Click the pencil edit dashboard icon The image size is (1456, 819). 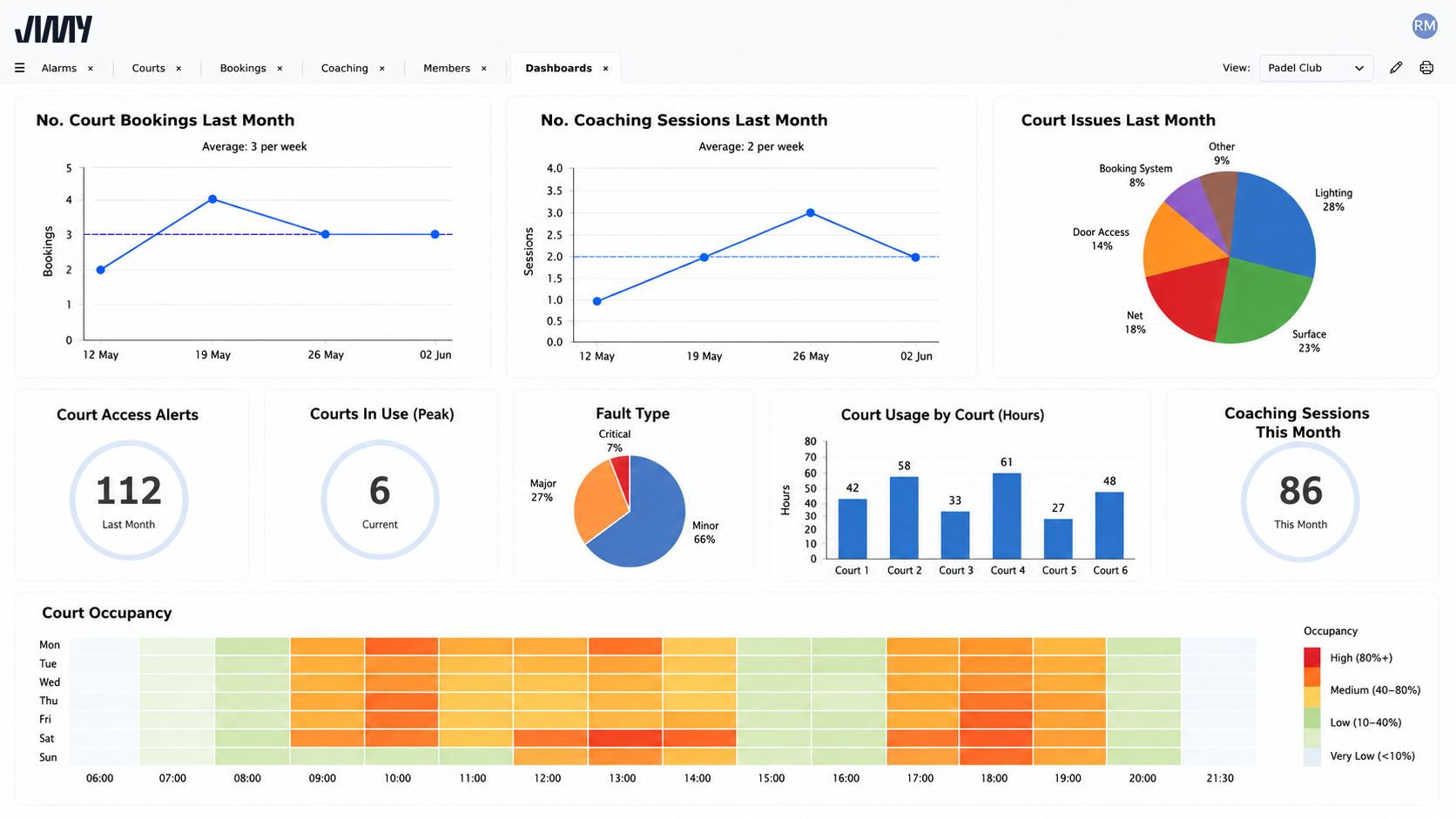(1396, 68)
